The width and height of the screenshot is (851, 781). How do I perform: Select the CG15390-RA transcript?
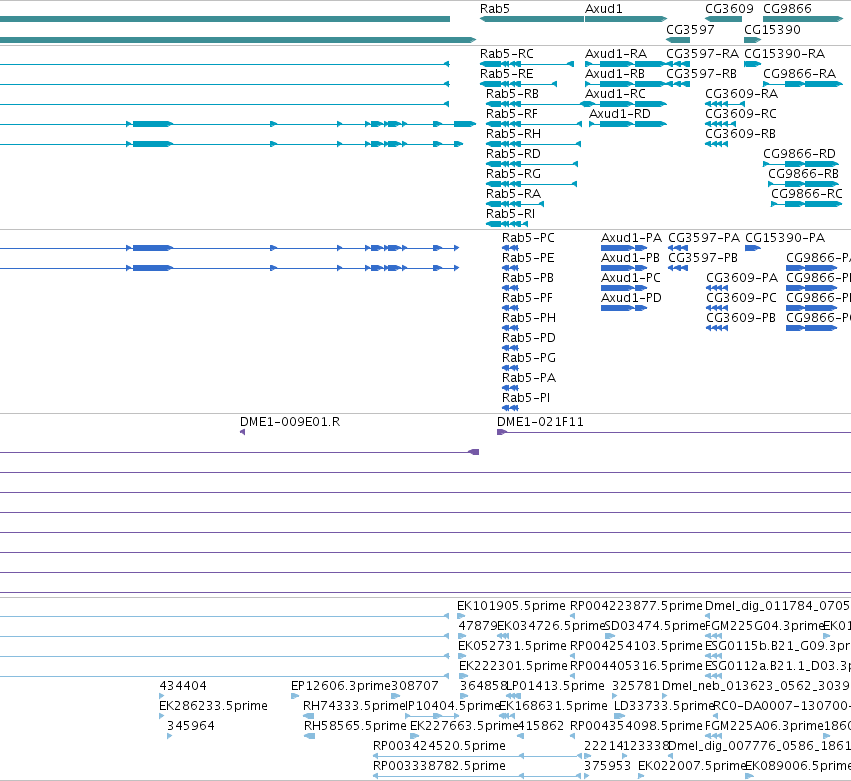click(752, 64)
